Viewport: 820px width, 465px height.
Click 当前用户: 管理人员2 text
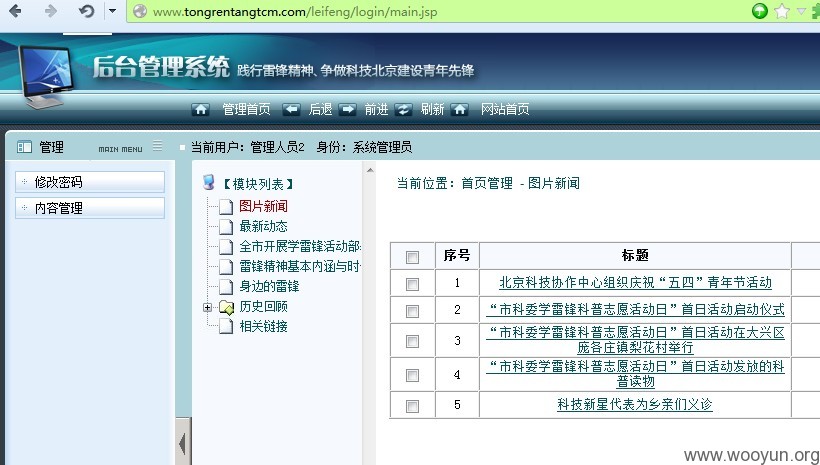click(x=247, y=147)
